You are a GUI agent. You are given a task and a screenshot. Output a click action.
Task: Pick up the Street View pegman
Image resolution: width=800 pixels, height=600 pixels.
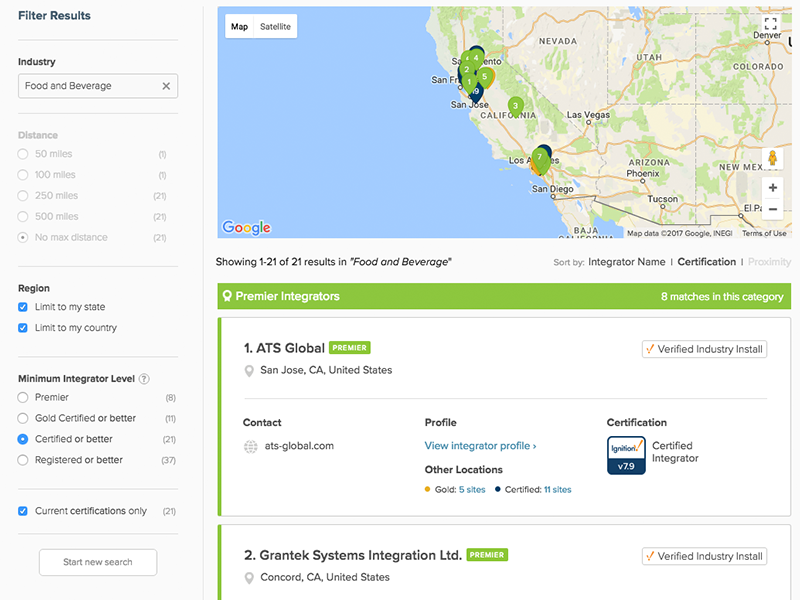point(772,158)
